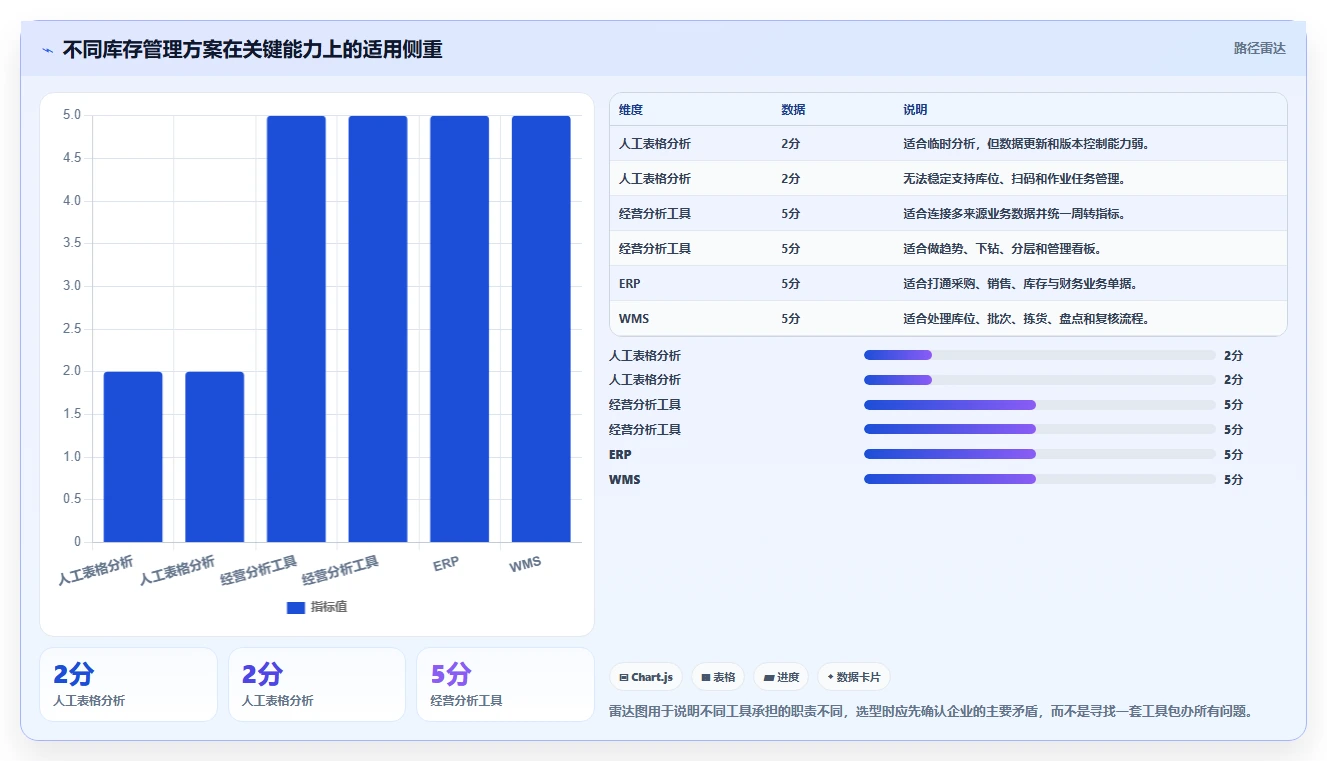Click the 说明 column header in the table

915,110
